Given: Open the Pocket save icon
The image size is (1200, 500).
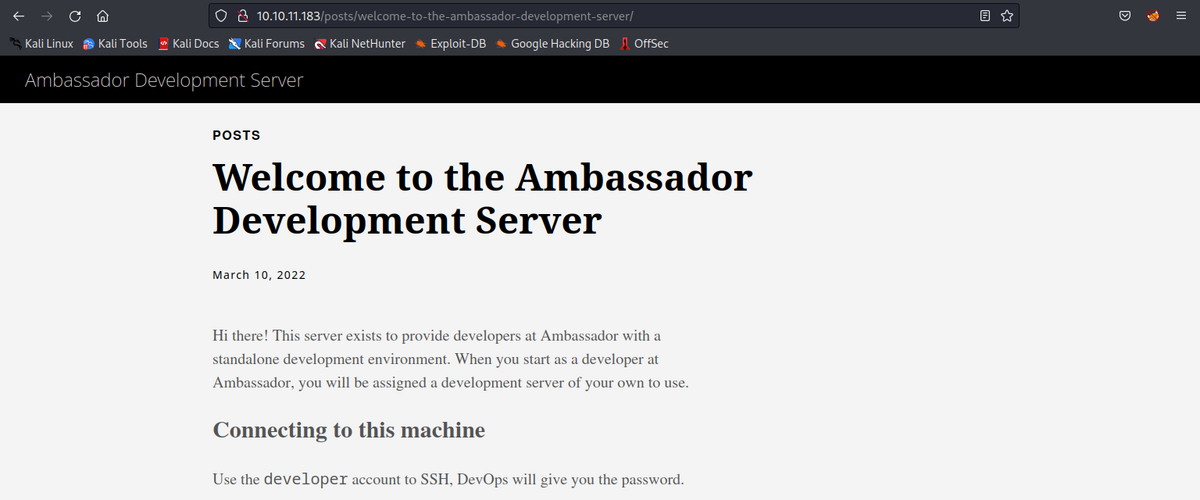Looking at the screenshot, I should click(x=1125, y=16).
